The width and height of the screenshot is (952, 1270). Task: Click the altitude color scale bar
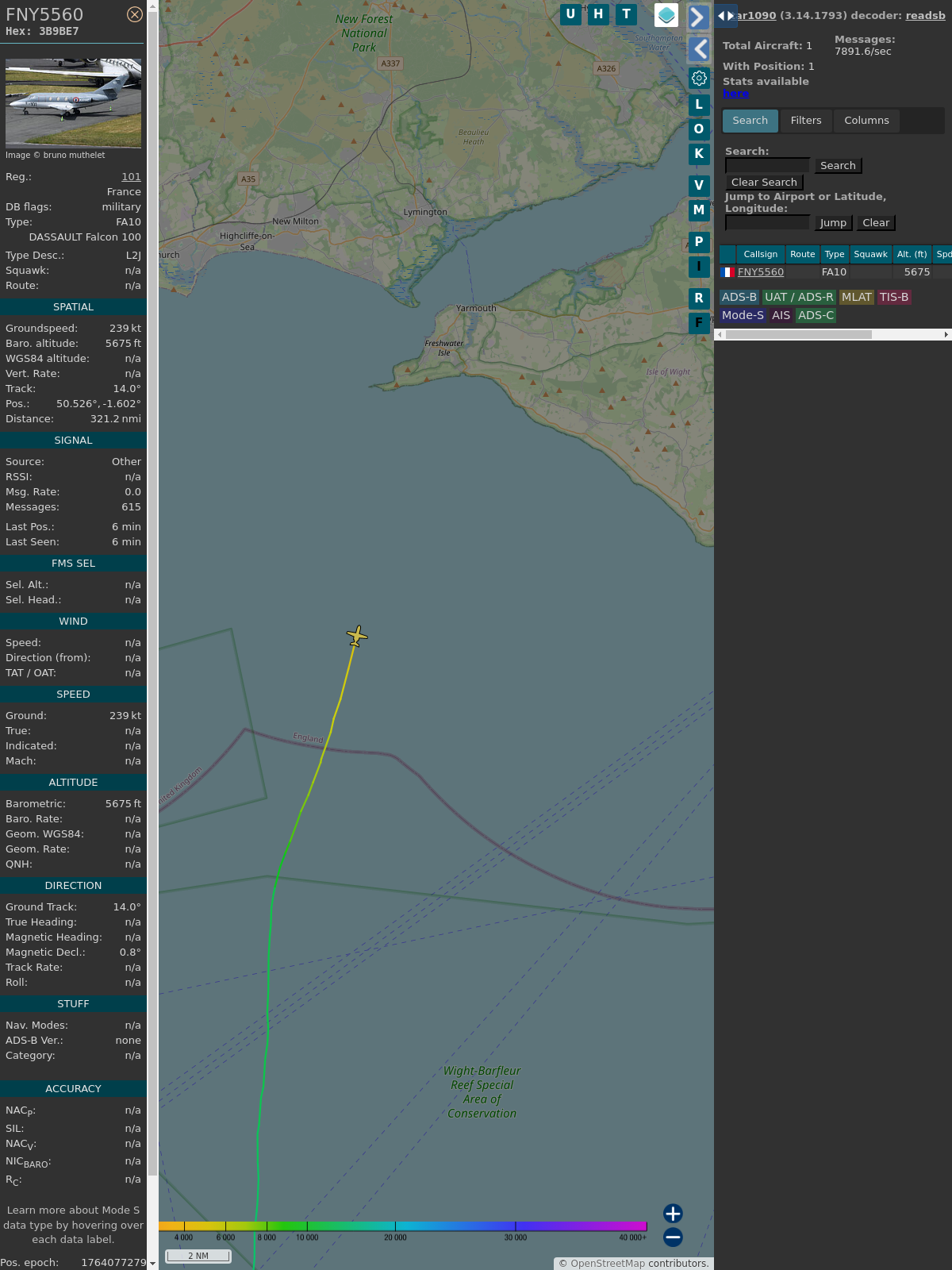403,1226
